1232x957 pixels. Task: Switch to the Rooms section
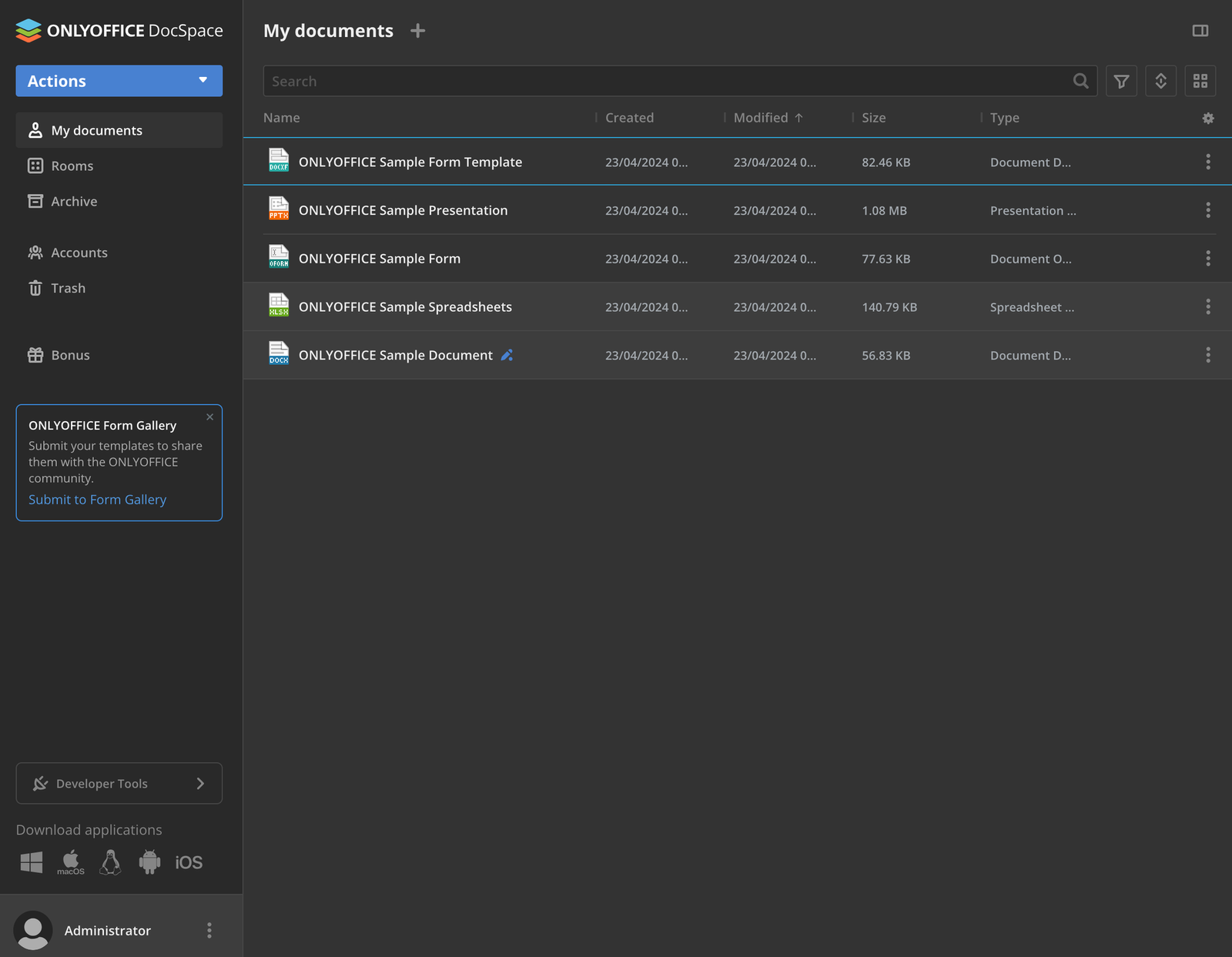(72, 166)
